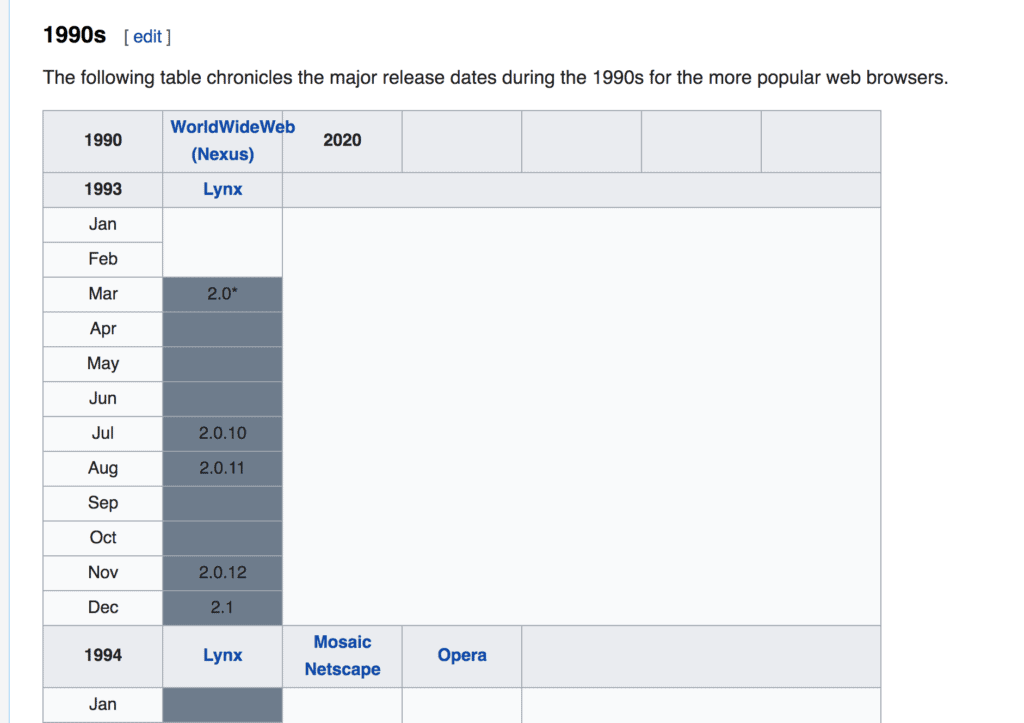Image resolution: width=1024 pixels, height=723 pixels.
Task: Click the edit link beside 1990s heading
Action: click(x=147, y=37)
